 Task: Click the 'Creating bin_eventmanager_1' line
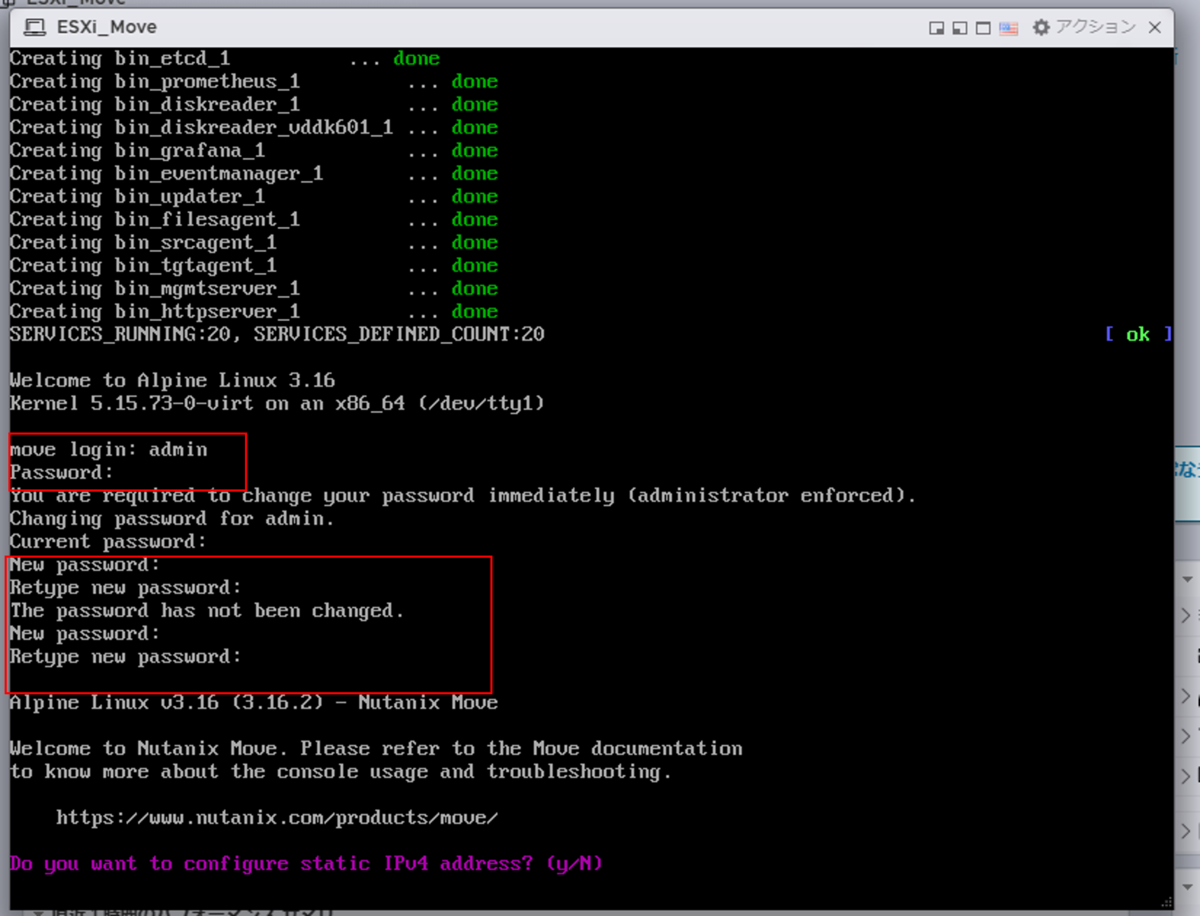[254, 173]
